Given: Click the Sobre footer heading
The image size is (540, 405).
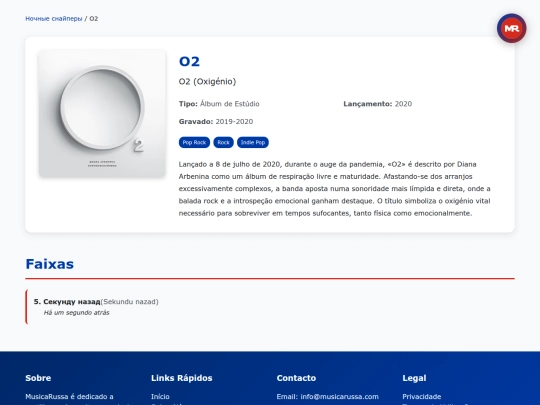Looking at the screenshot, I should [x=38, y=378].
